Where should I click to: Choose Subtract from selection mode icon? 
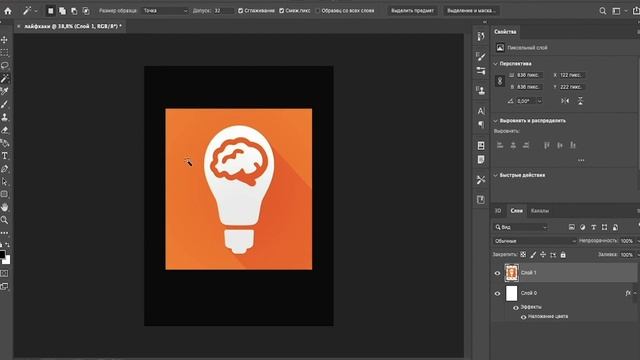pos(74,11)
